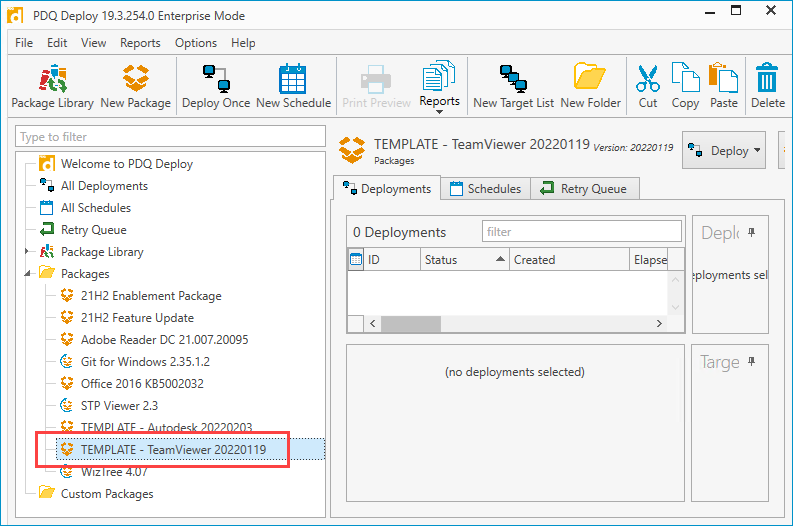Image resolution: width=793 pixels, height=526 pixels.
Task: Collapse the Packages folder node
Action: [x=27, y=274]
